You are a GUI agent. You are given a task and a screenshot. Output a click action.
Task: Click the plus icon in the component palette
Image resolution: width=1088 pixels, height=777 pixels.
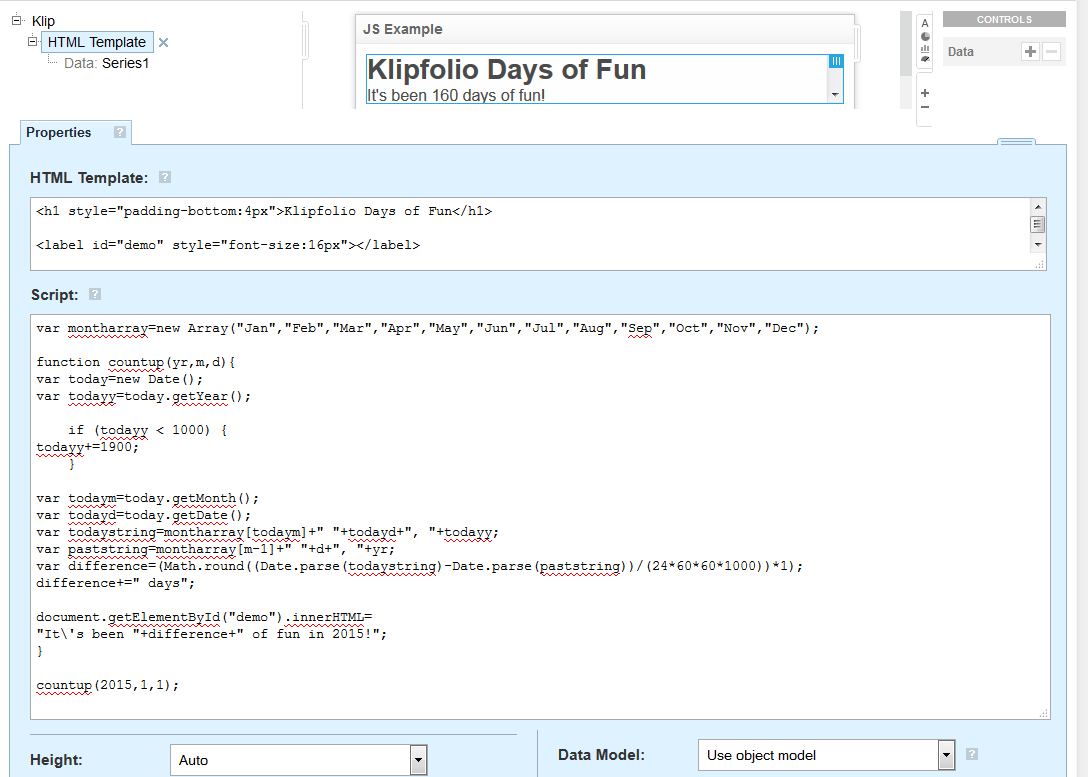(925, 92)
